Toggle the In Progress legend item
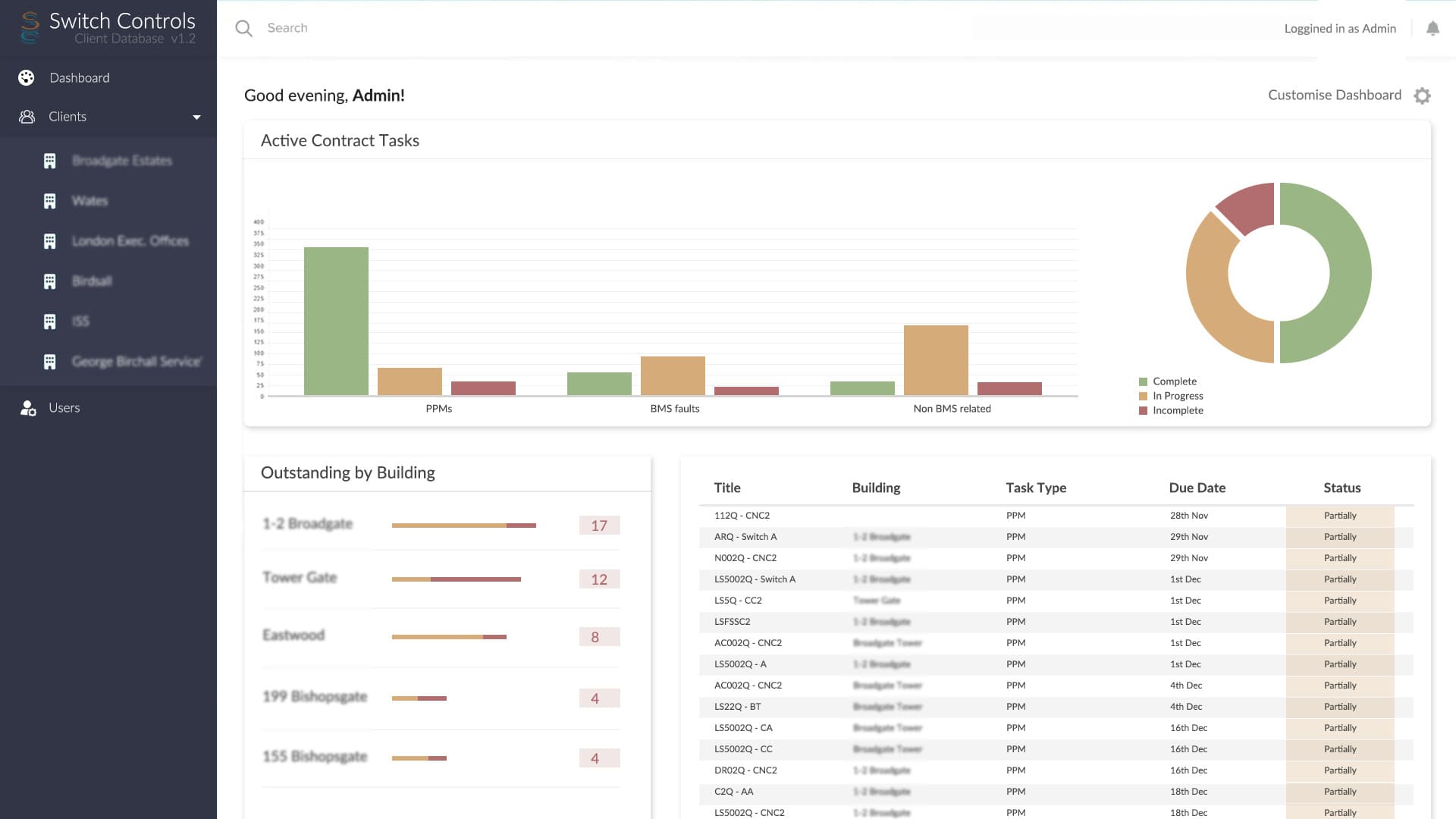Image resolution: width=1456 pixels, height=819 pixels. [1177, 396]
